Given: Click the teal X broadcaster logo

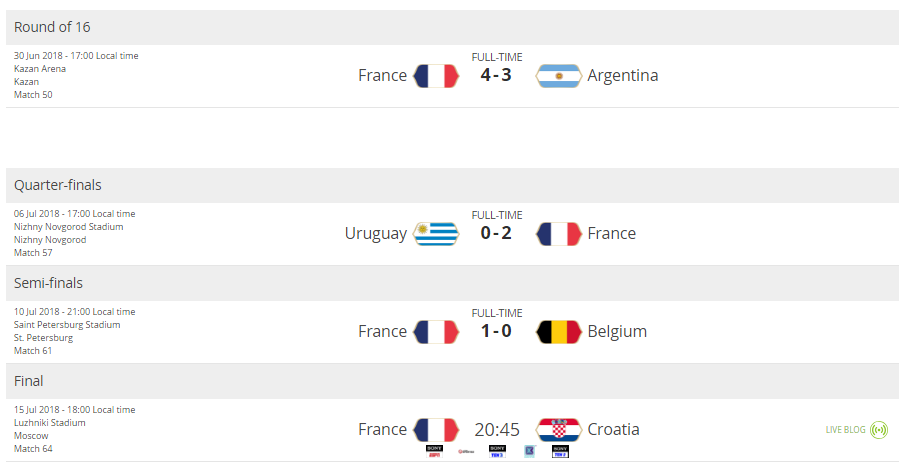Looking at the screenshot, I should [x=529, y=451].
